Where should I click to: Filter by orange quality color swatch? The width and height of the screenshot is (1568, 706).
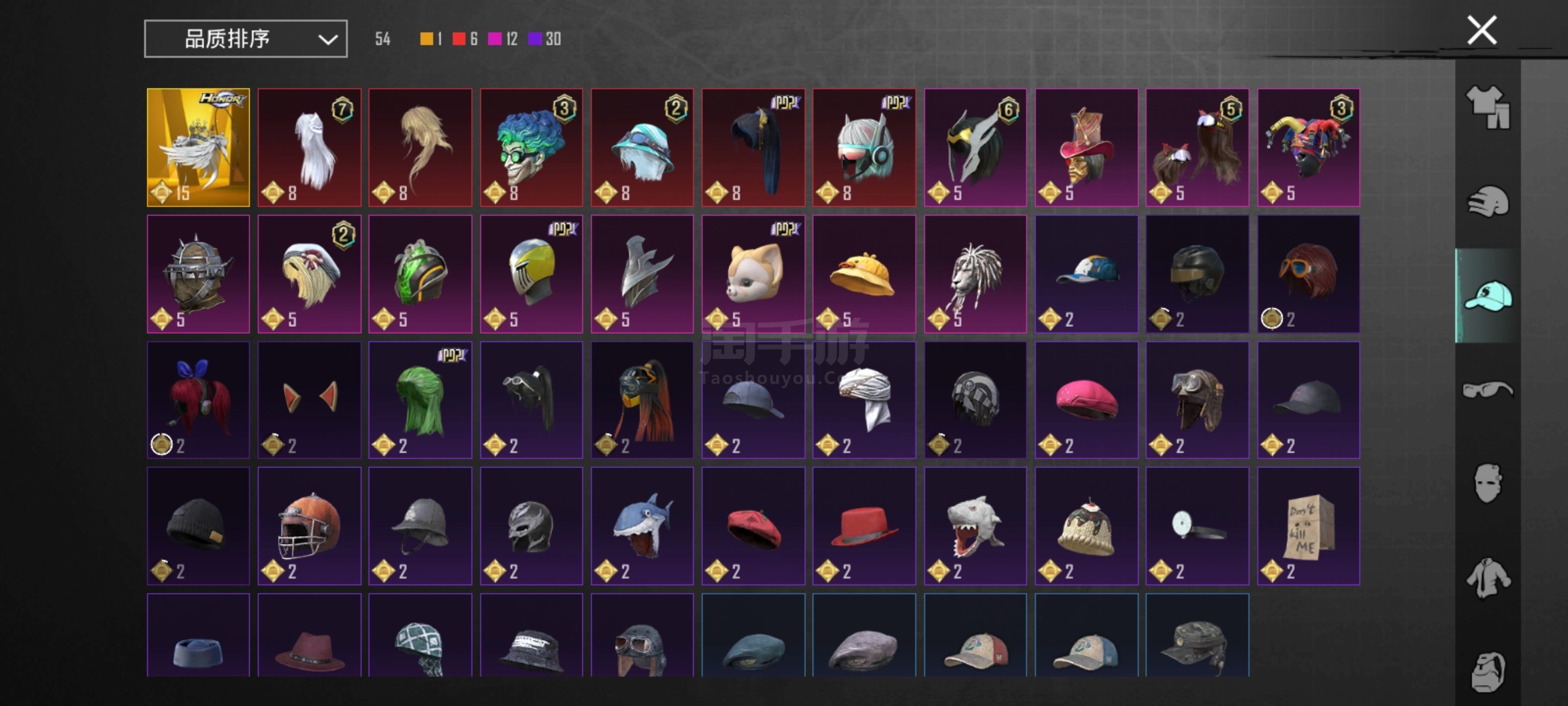click(426, 39)
